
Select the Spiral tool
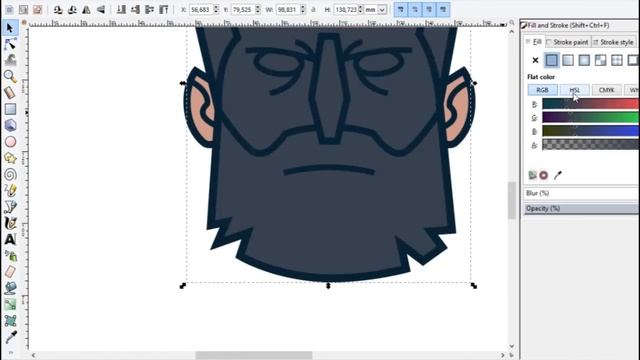click(10, 174)
